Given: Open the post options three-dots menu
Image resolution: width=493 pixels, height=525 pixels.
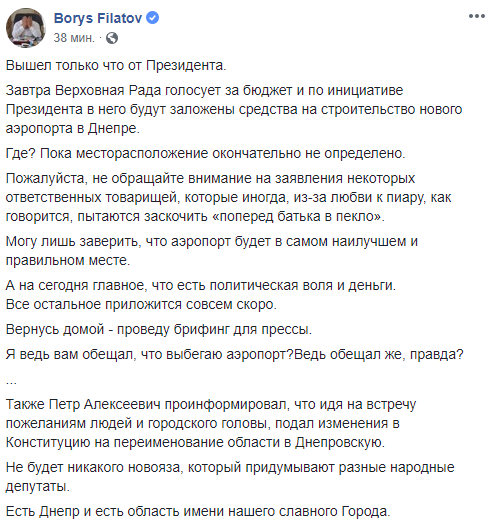Looking at the screenshot, I should pyautogui.click(x=477, y=16).
